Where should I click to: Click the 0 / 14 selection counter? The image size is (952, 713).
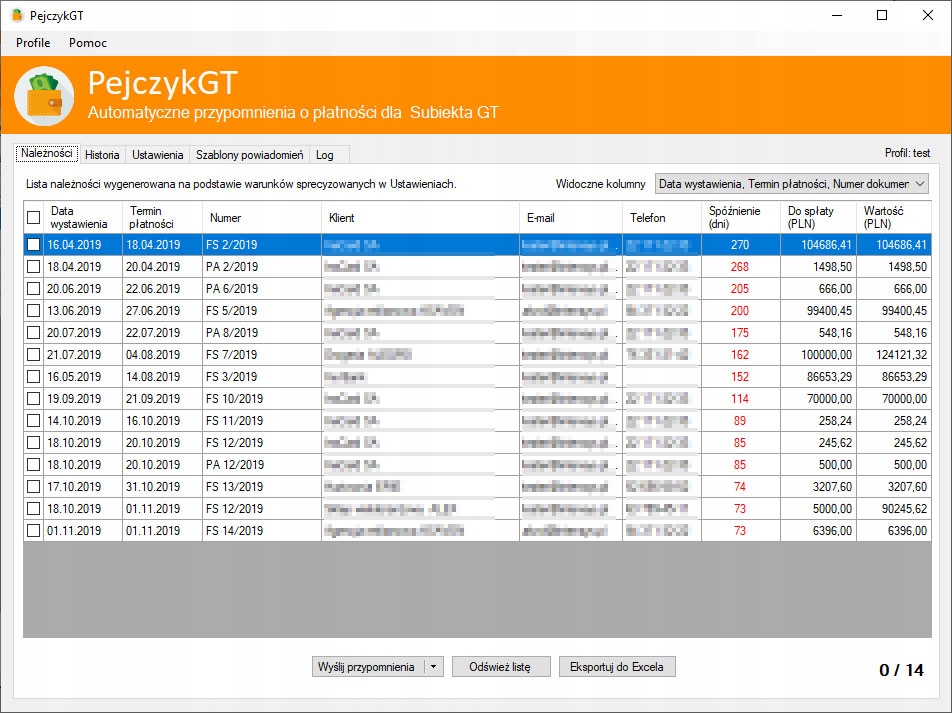901,670
